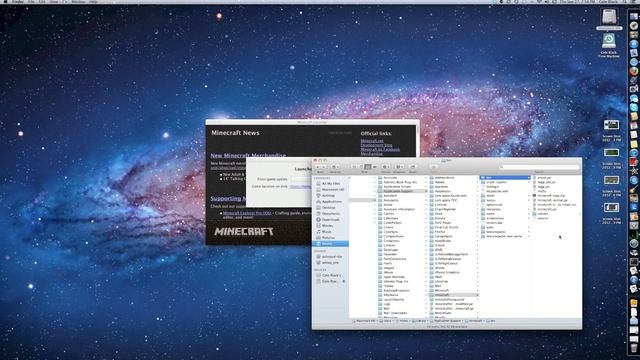Go forward in Finder toolbar
The width and height of the screenshot is (640, 360).
click(x=324, y=167)
